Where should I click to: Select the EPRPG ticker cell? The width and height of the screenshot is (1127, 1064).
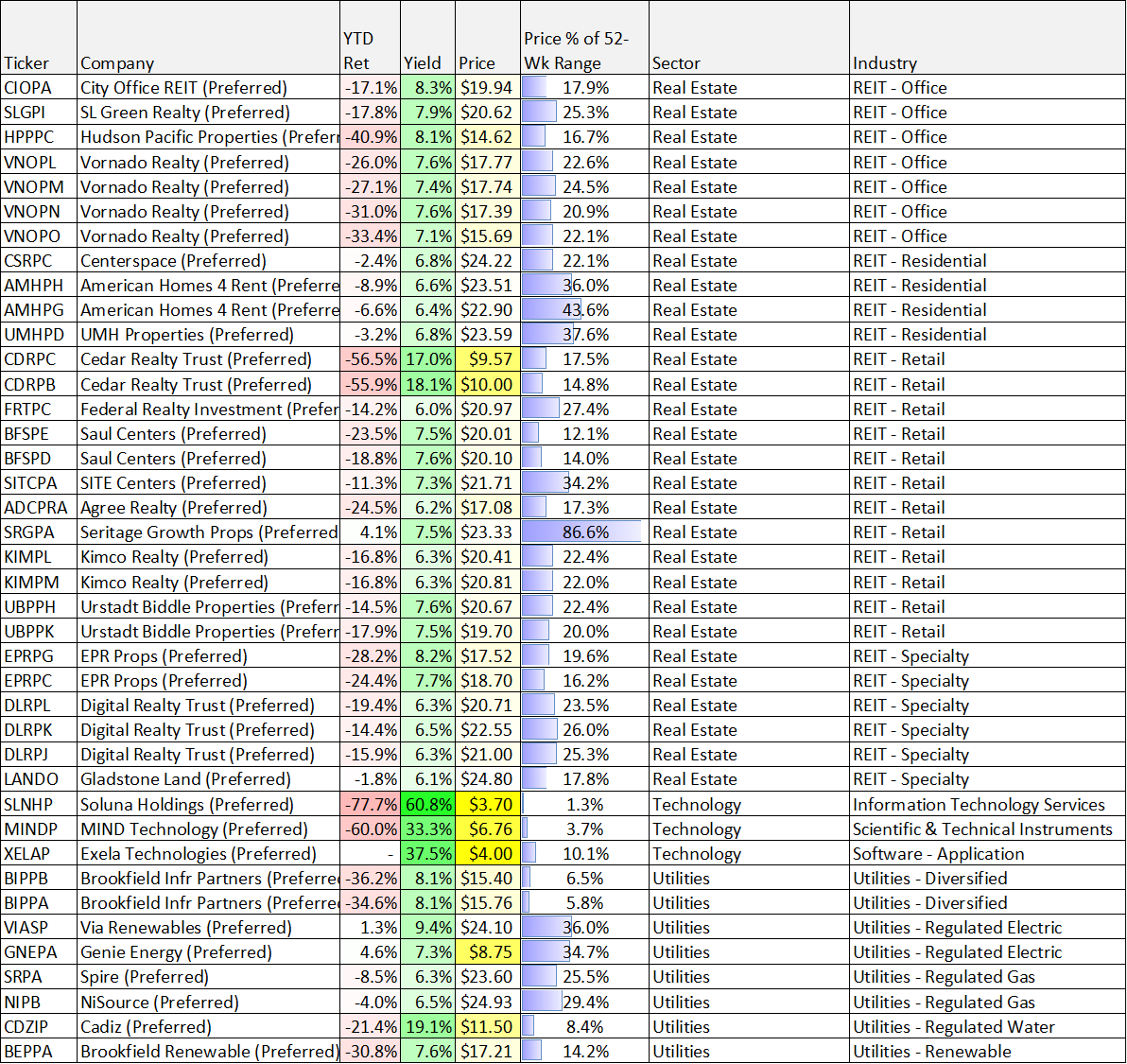[x=39, y=655]
